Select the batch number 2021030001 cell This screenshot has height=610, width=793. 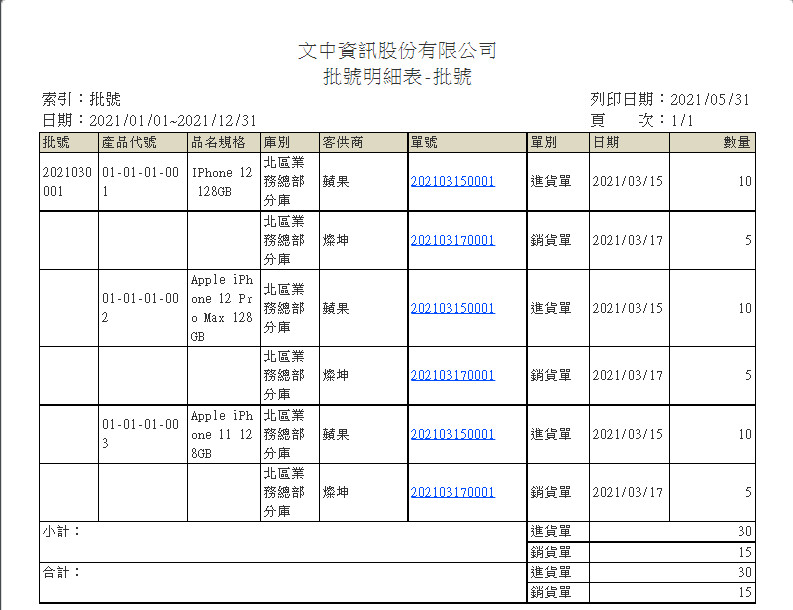[x=68, y=182]
